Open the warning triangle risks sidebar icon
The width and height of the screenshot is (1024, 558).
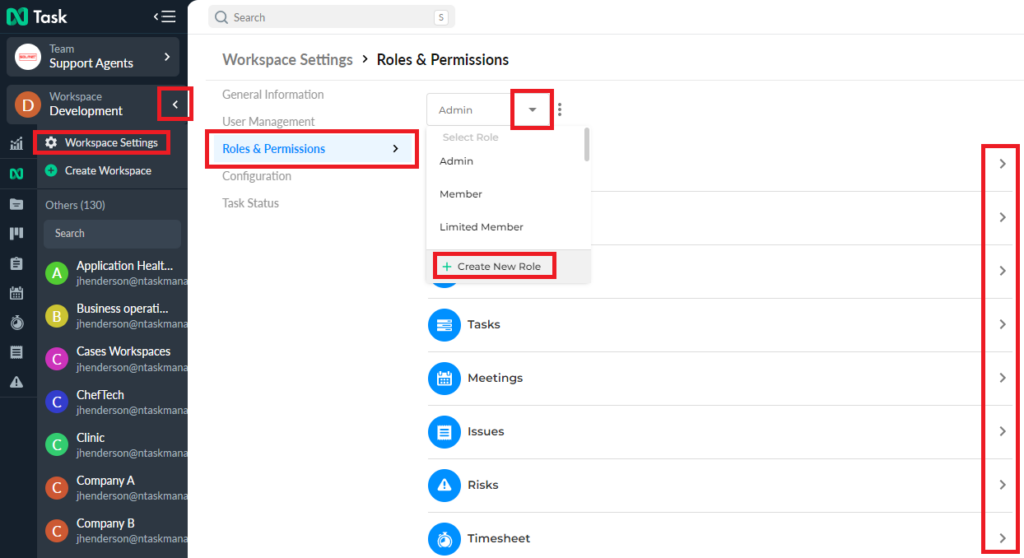pos(16,382)
